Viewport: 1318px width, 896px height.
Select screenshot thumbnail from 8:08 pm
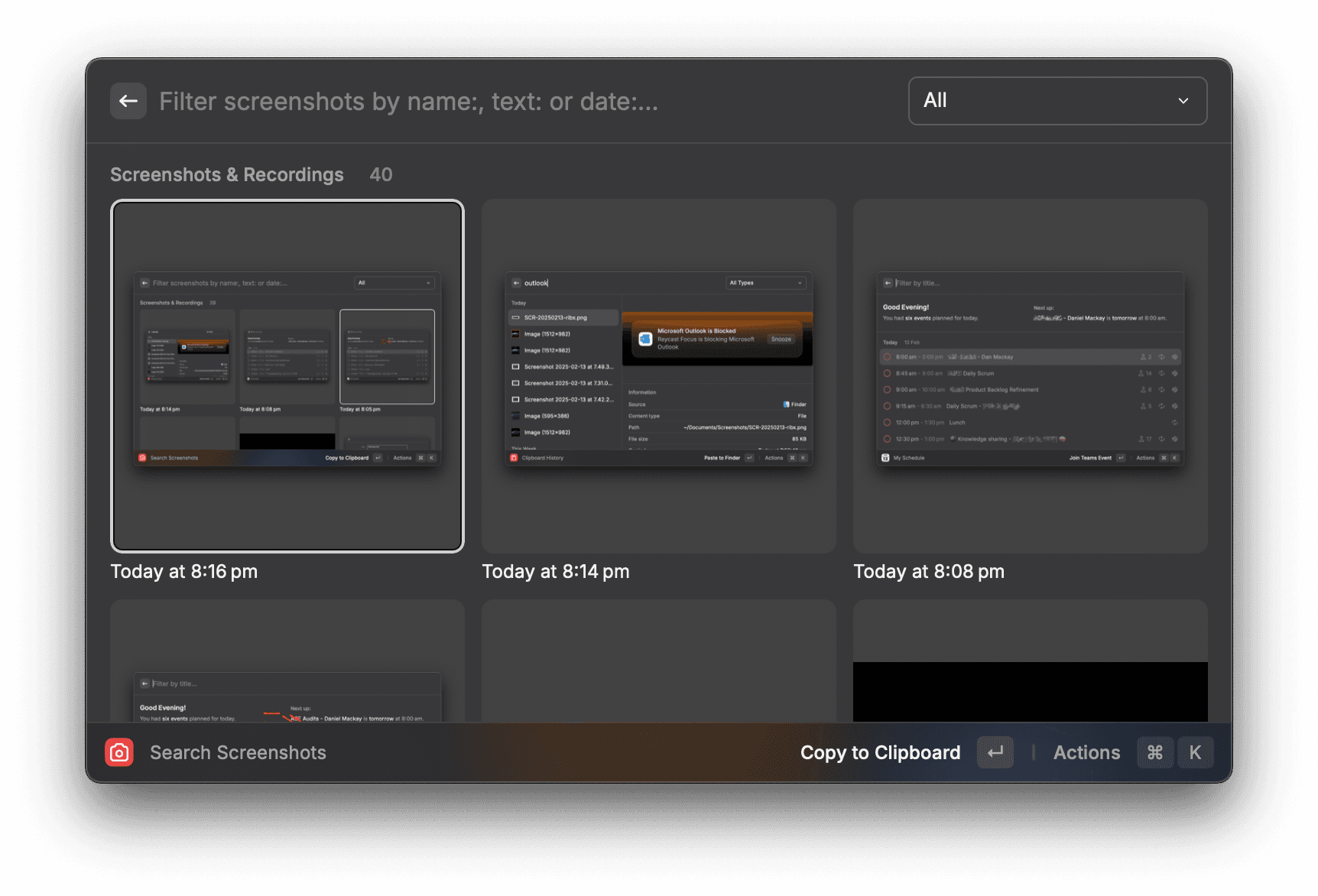coord(1031,376)
